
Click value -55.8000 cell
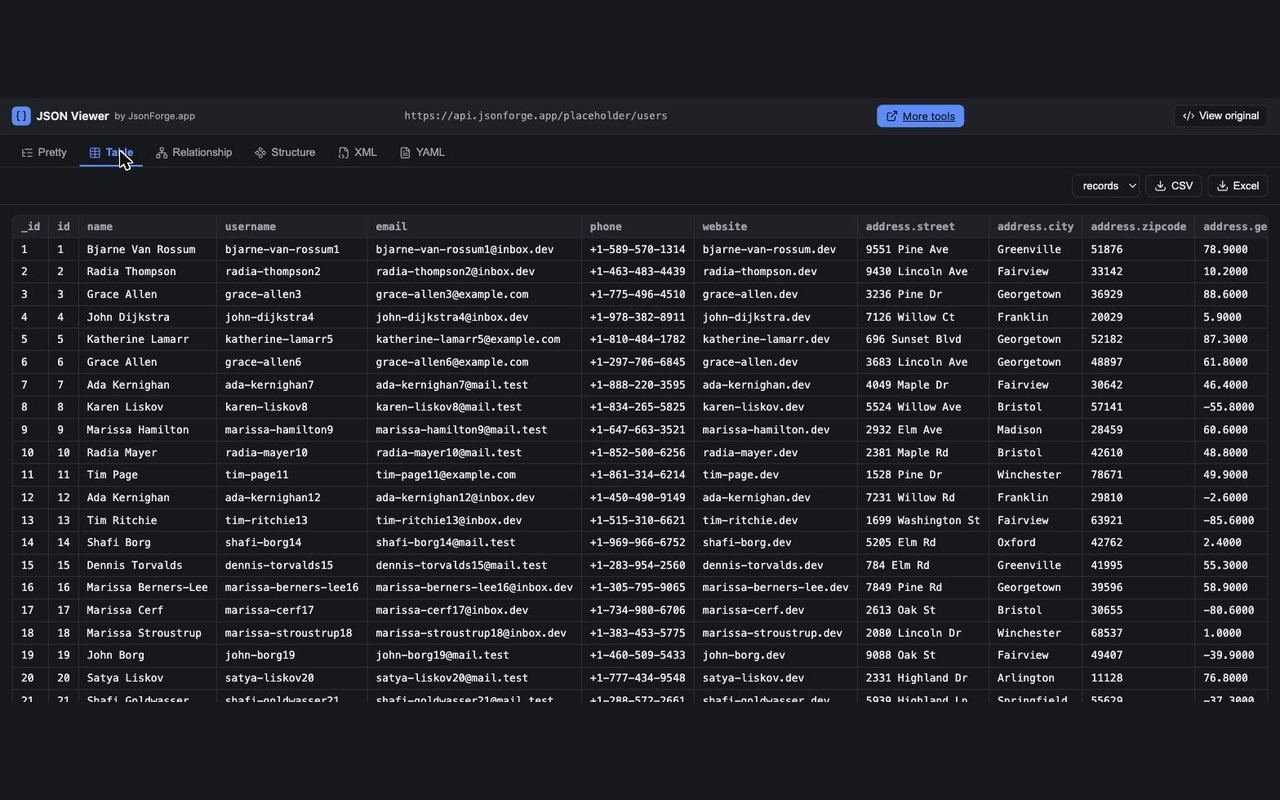click(x=1231, y=407)
